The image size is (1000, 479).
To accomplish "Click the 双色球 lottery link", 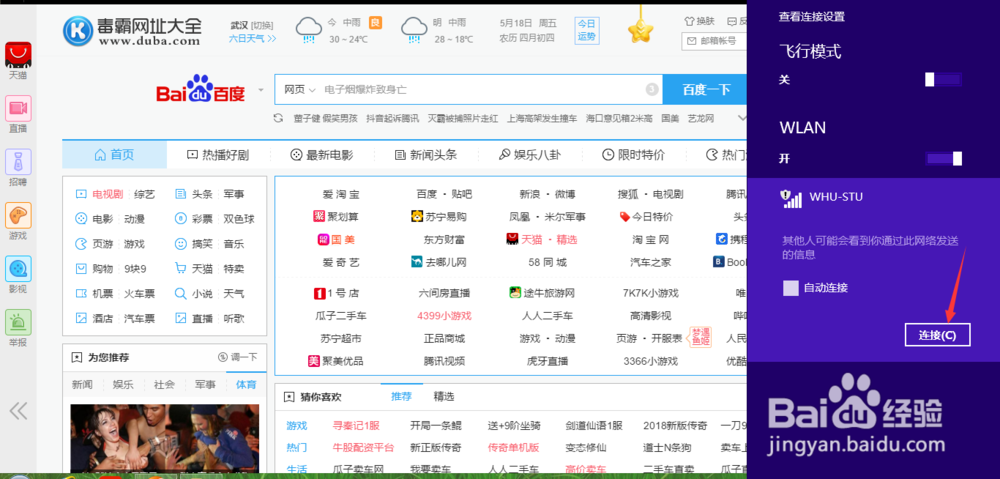I will pyautogui.click(x=239, y=219).
